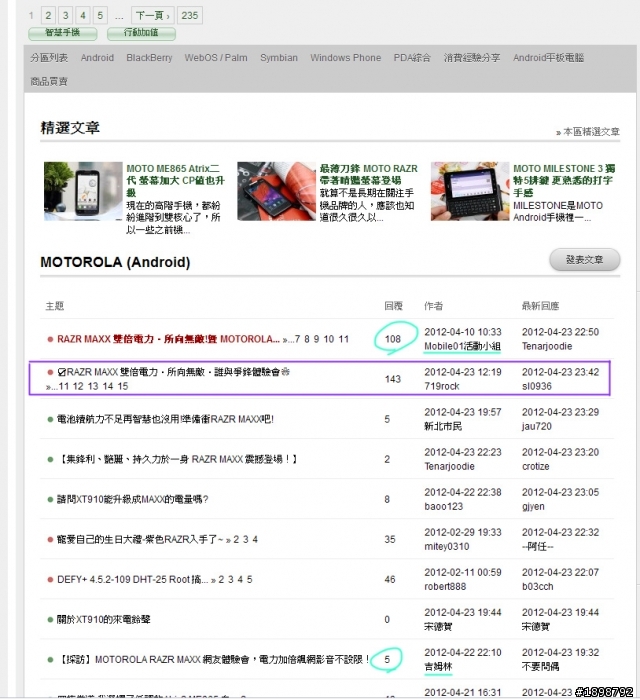Open author mitey0310 profile
Viewport: 640px width, 700px height.
pos(447,547)
